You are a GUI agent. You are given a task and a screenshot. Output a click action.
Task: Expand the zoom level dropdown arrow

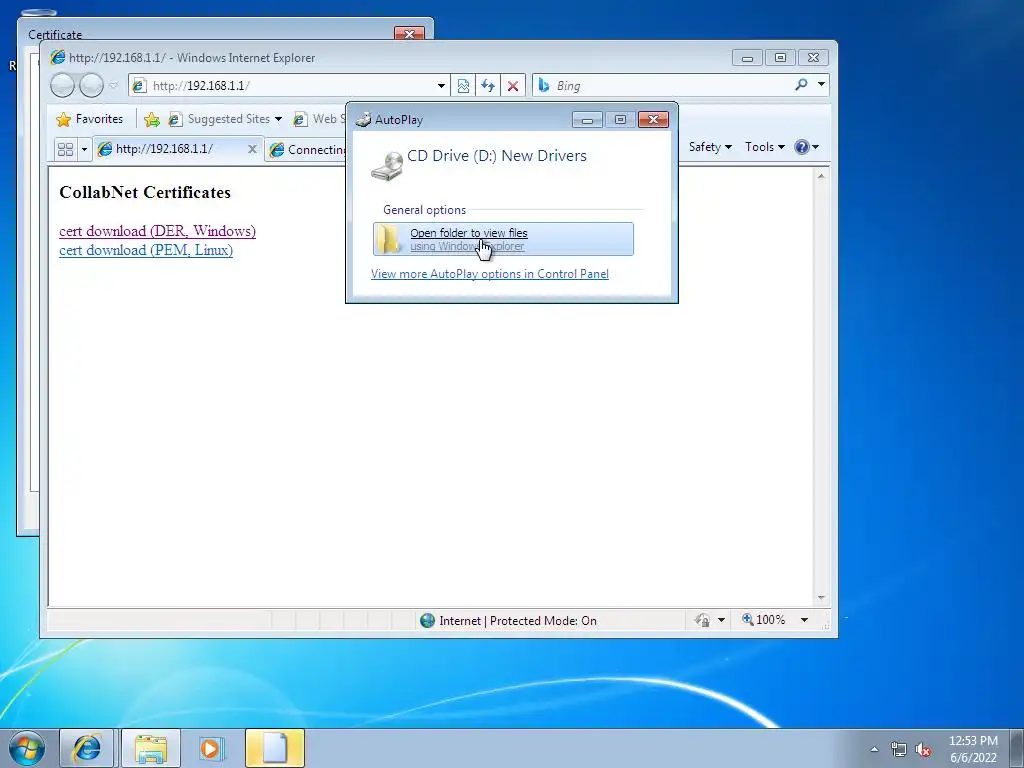(805, 620)
